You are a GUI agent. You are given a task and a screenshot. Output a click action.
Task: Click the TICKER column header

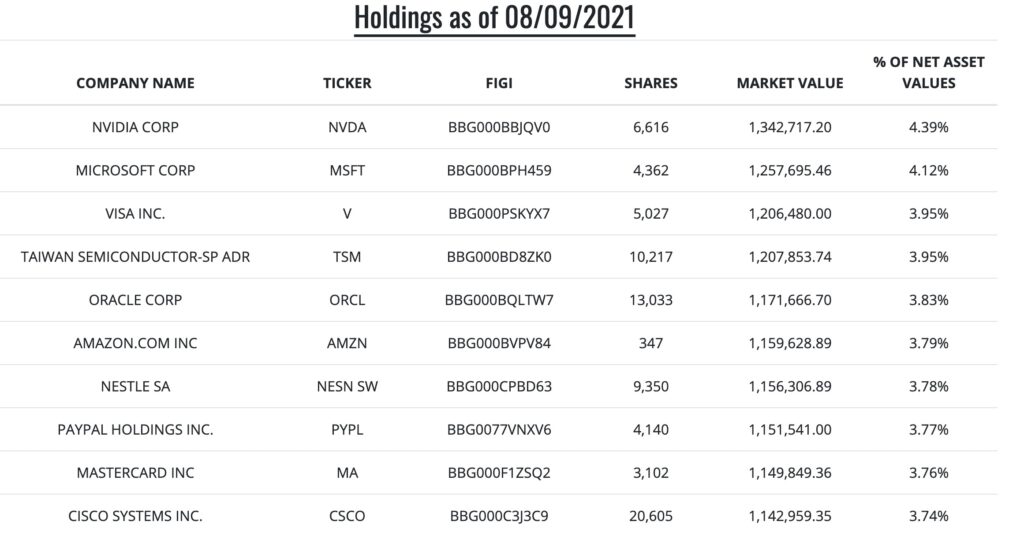tap(347, 83)
